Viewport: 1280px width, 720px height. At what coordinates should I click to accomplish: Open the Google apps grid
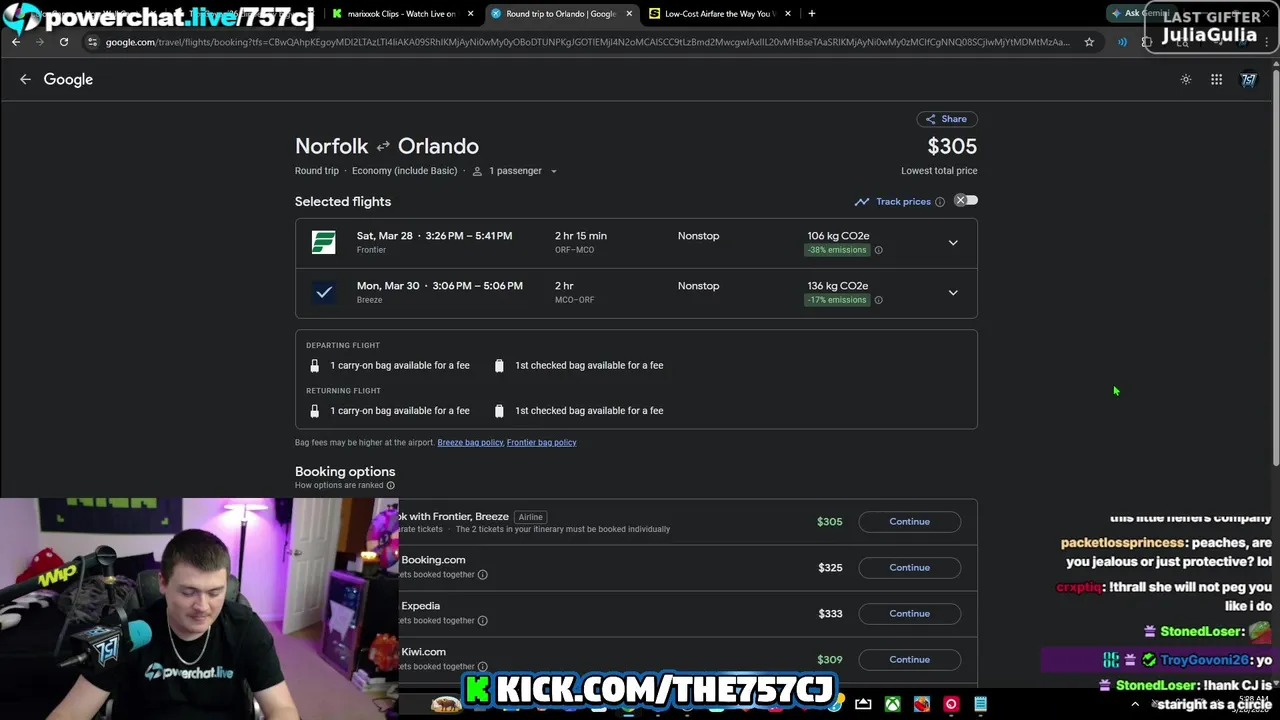coord(1216,79)
